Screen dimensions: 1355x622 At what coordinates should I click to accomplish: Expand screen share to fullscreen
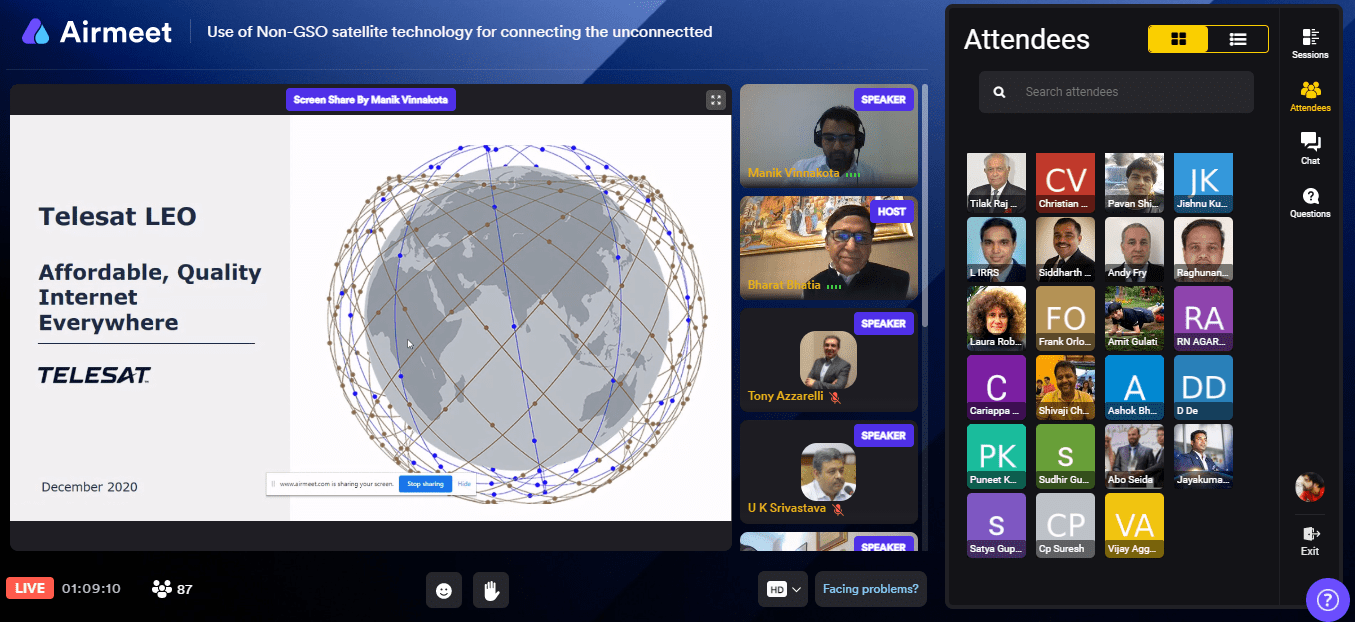[715, 100]
